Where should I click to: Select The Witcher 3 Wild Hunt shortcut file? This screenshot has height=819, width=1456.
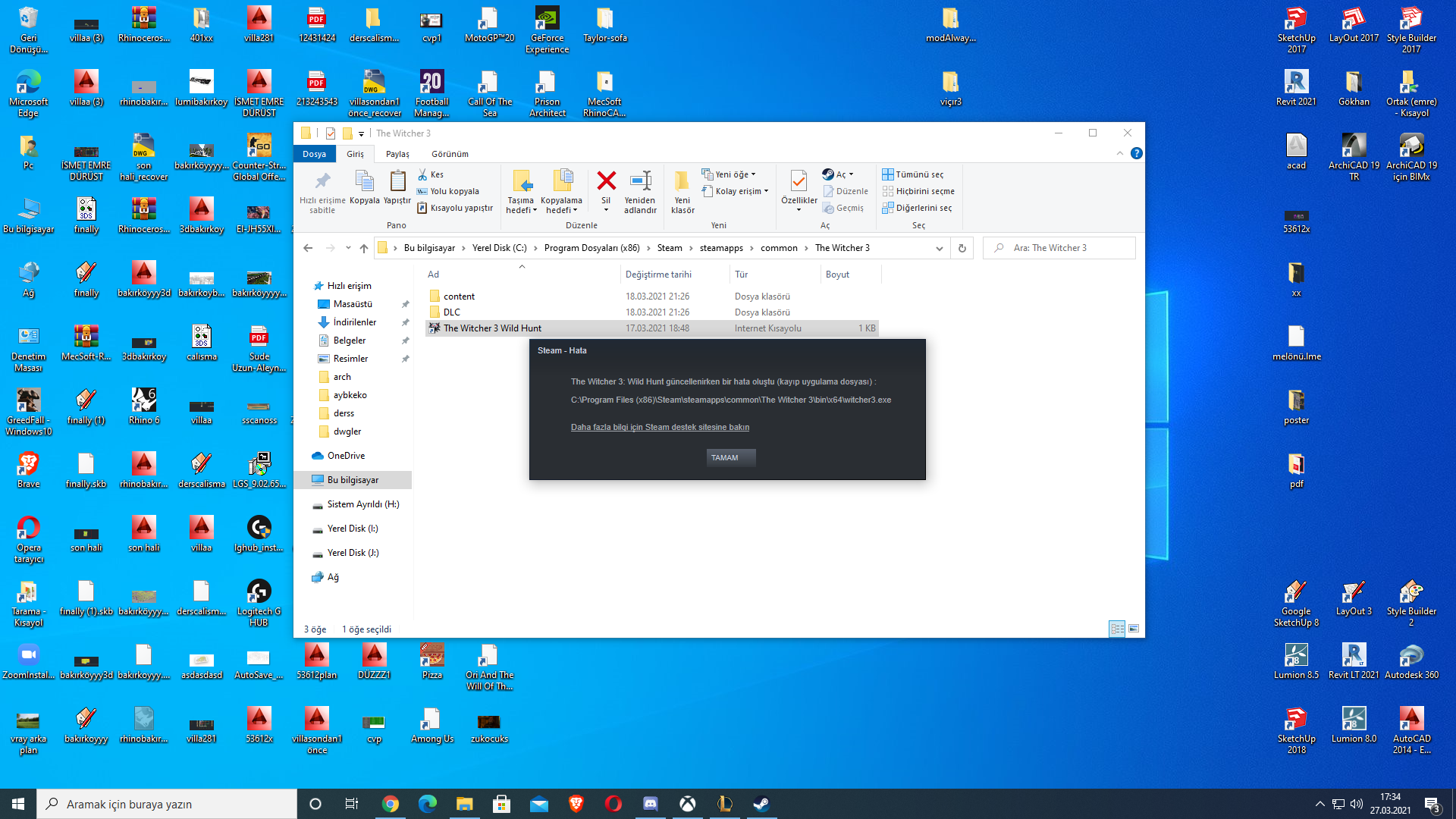click(492, 328)
